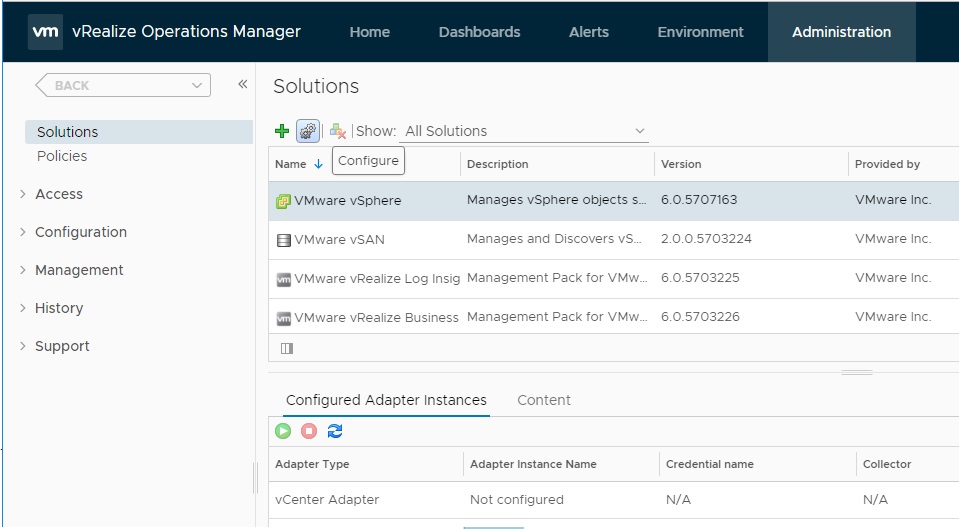
Task: Click version 6.0.5703226
Action: [x=700, y=317]
